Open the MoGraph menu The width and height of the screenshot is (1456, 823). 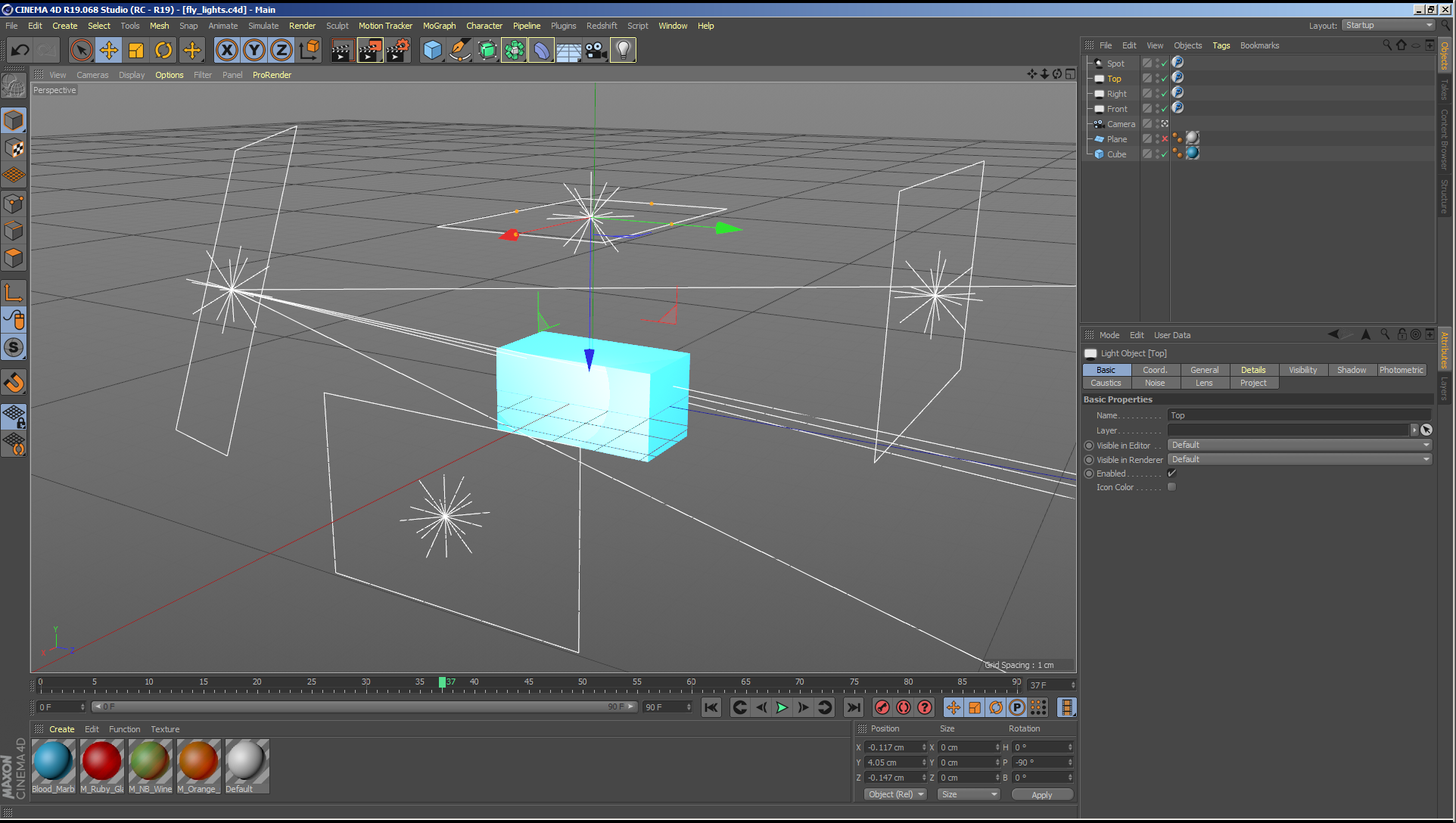pyautogui.click(x=439, y=26)
